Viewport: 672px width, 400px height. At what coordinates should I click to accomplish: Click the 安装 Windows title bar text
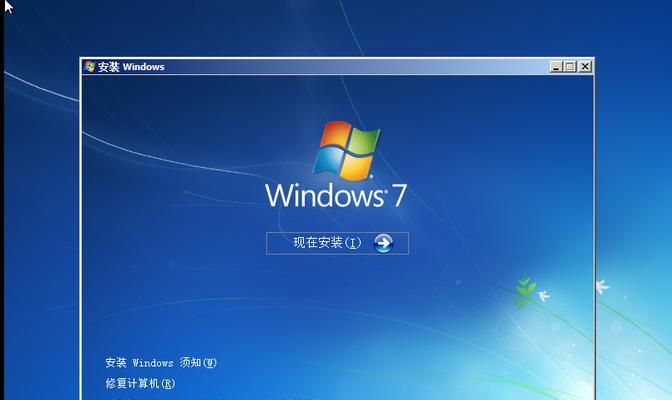131,67
